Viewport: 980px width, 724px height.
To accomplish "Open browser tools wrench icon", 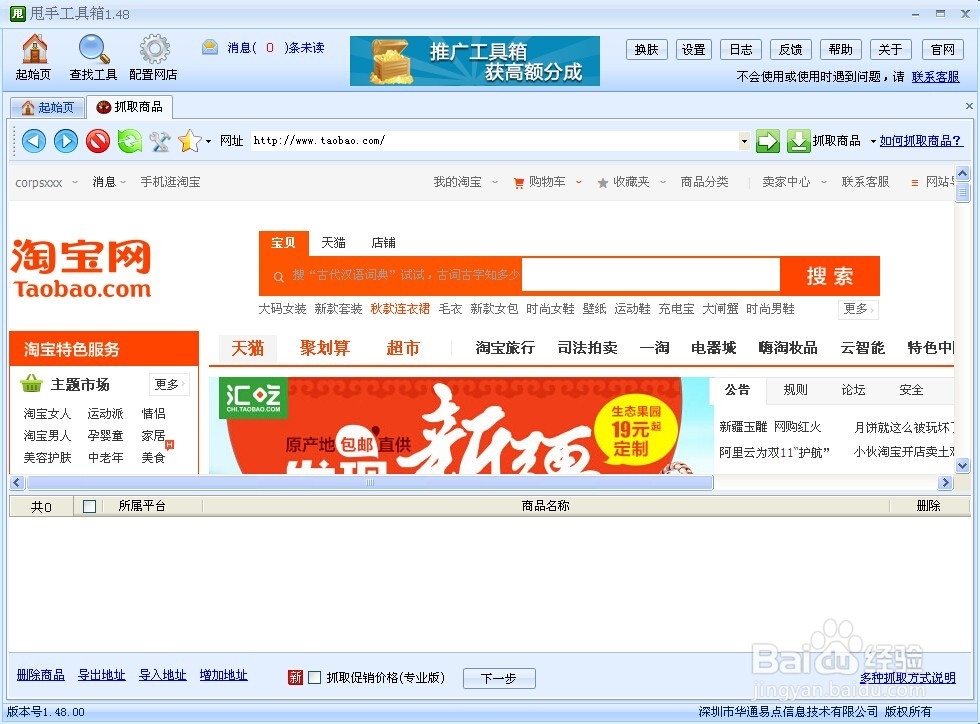I will click(x=159, y=141).
